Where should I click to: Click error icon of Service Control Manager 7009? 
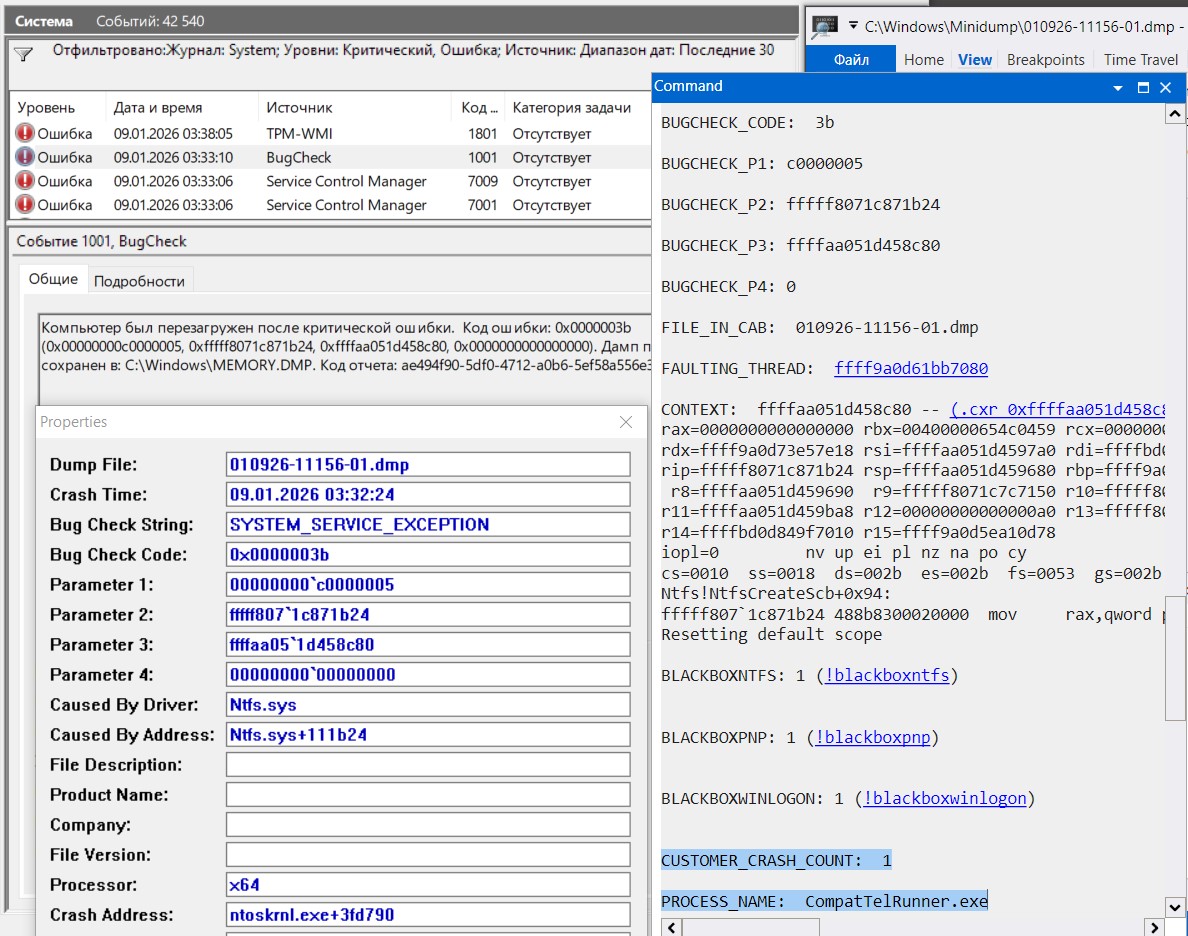coord(25,180)
